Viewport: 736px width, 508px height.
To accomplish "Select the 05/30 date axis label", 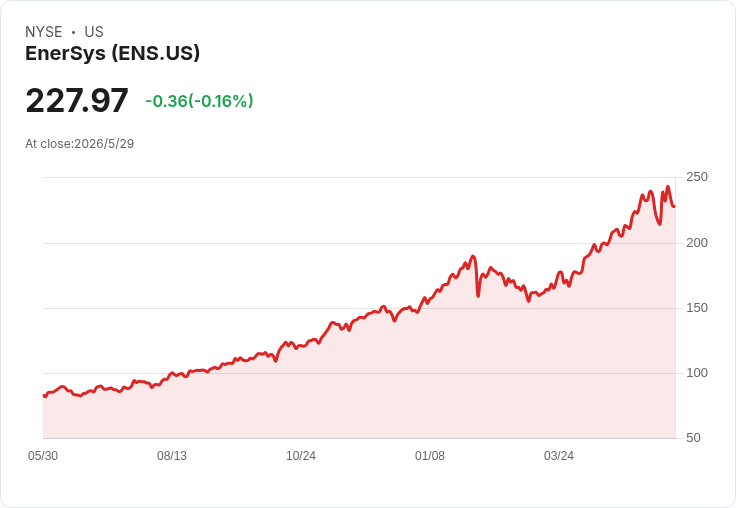I will click(x=43, y=455).
